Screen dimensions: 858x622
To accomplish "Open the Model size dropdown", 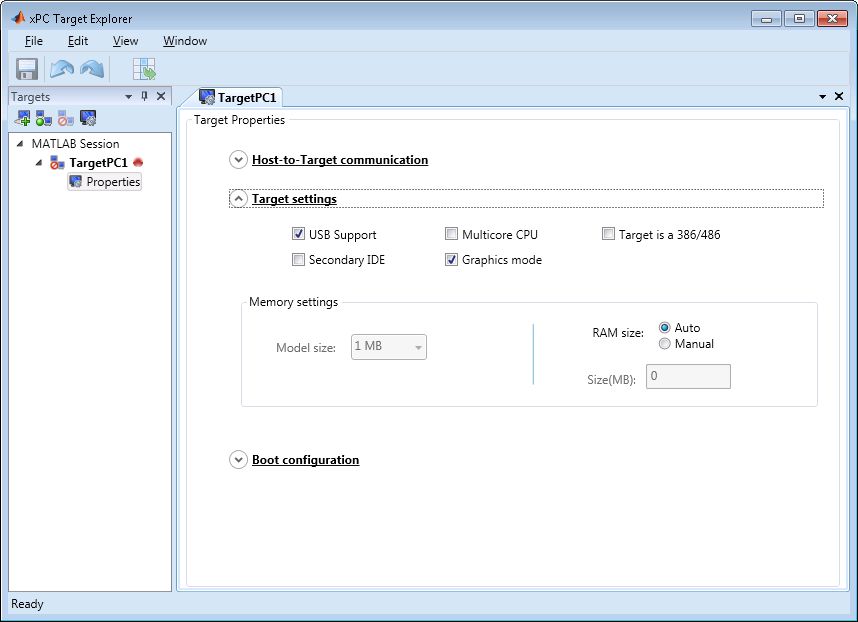I will [x=389, y=347].
